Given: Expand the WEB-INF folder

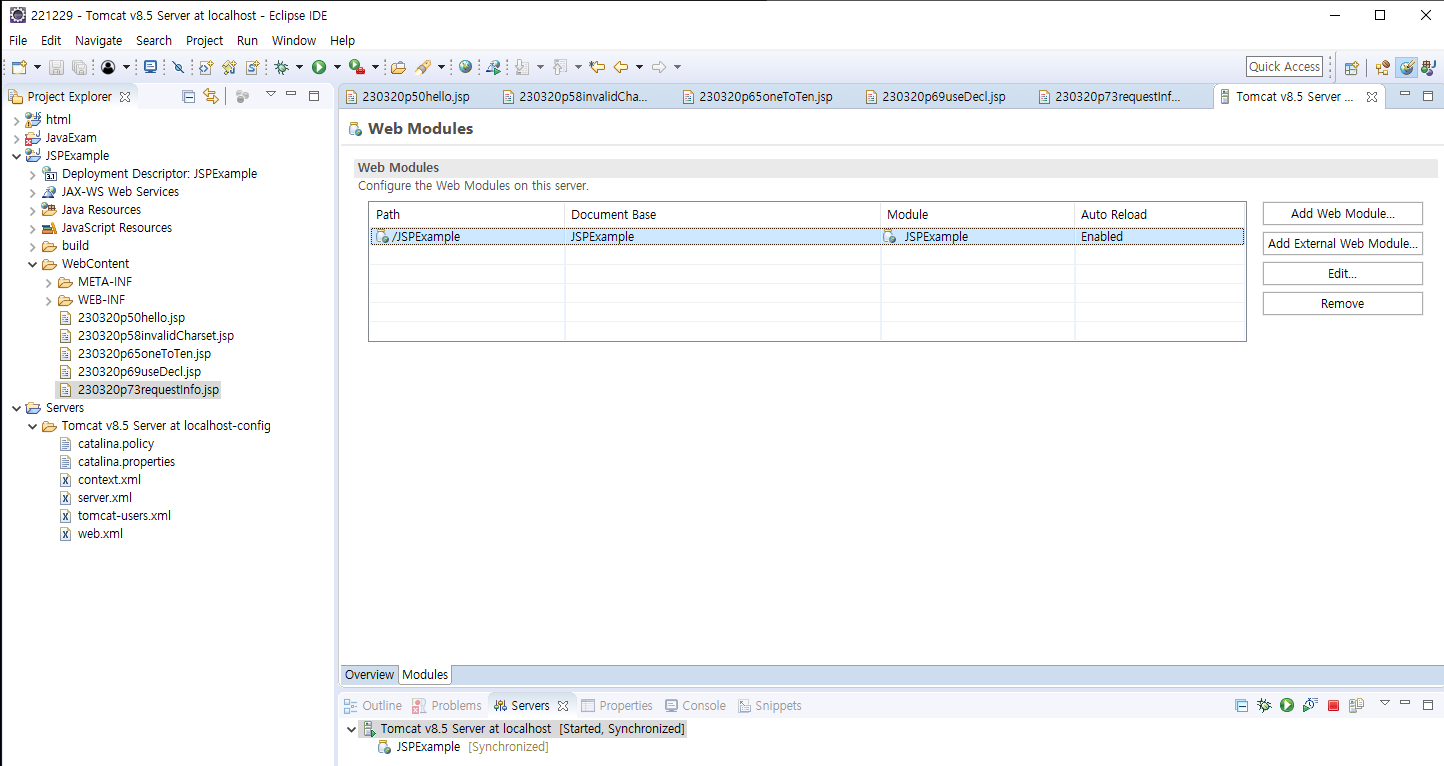Looking at the screenshot, I should pyautogui.click(x=49, y=300).
